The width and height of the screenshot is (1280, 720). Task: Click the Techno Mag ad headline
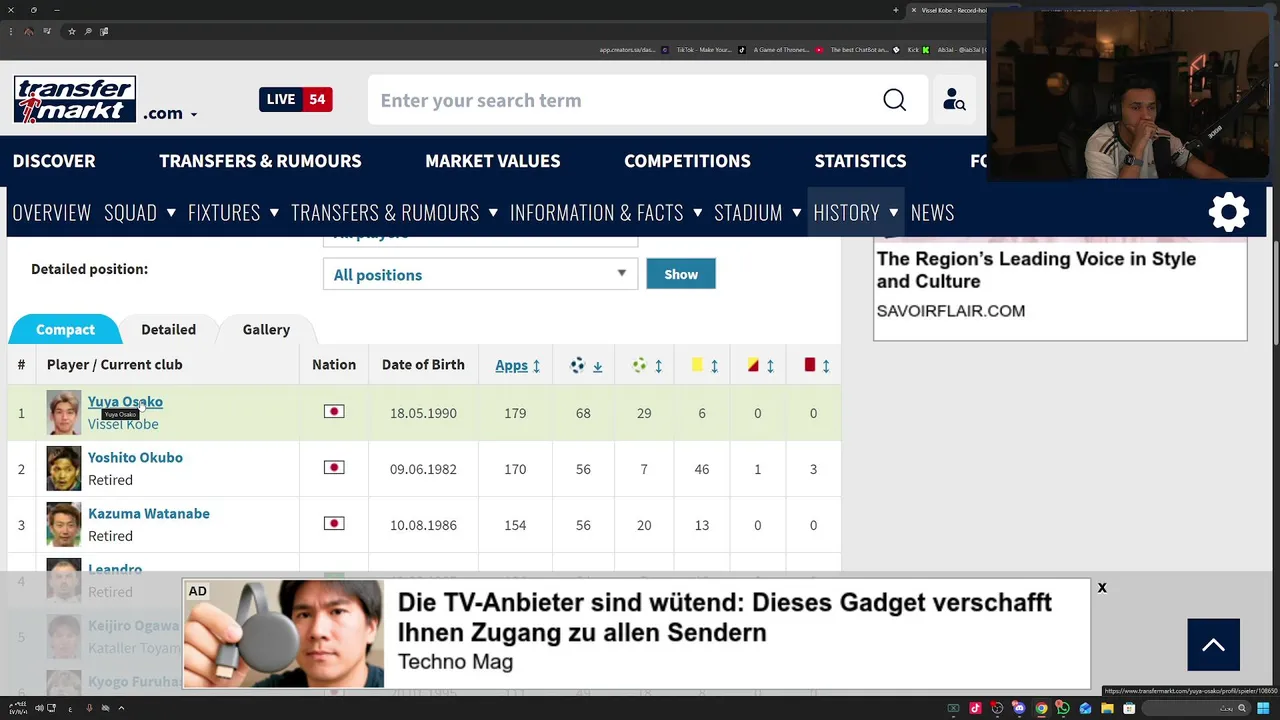tap(724, 617)
